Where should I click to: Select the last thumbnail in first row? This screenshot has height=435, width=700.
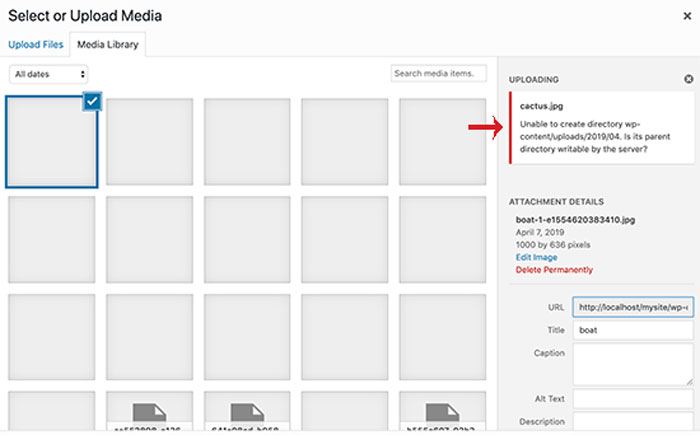(x=443, y=142)
